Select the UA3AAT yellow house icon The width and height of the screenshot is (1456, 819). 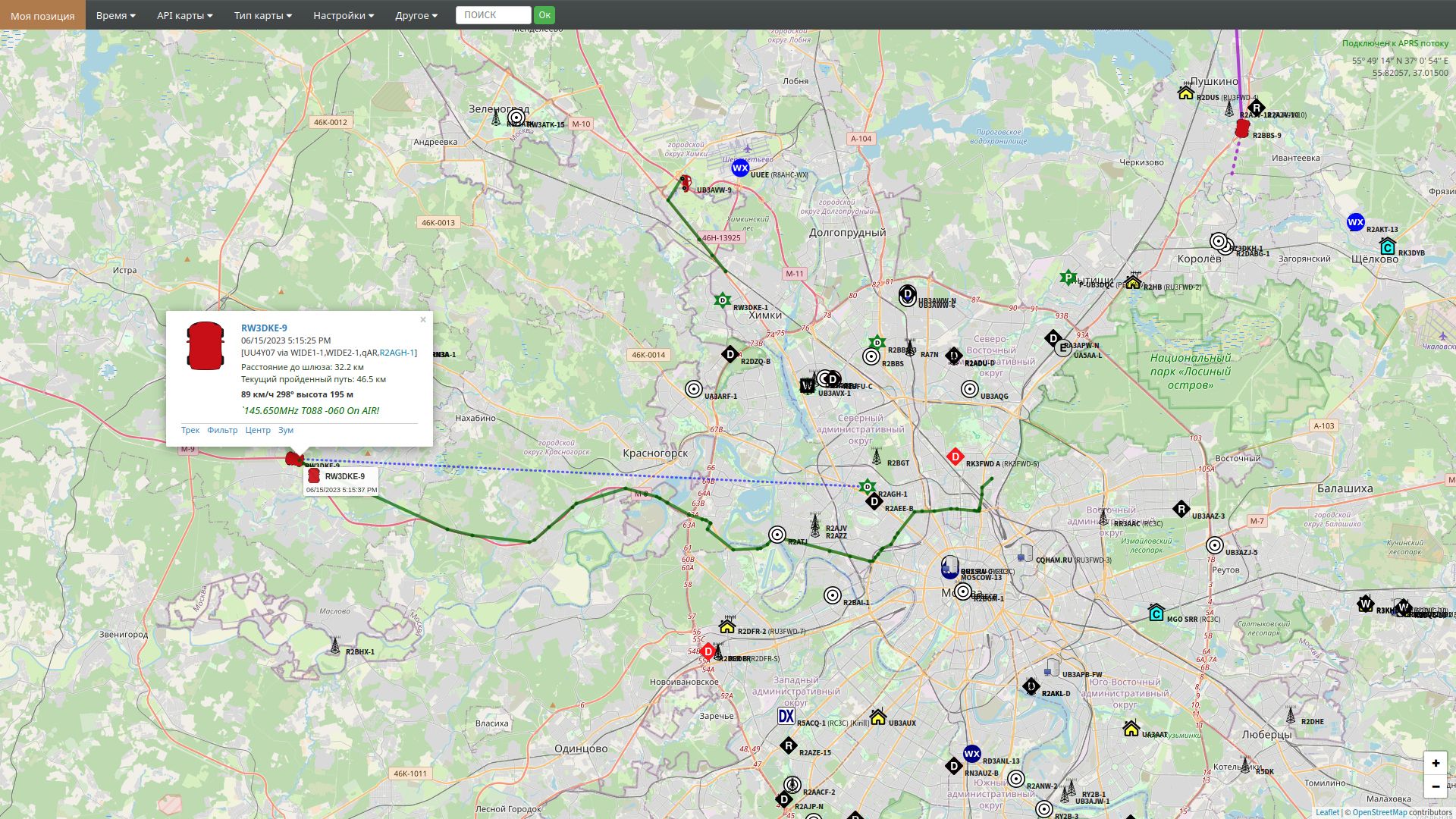click(x=1131, y=728)
